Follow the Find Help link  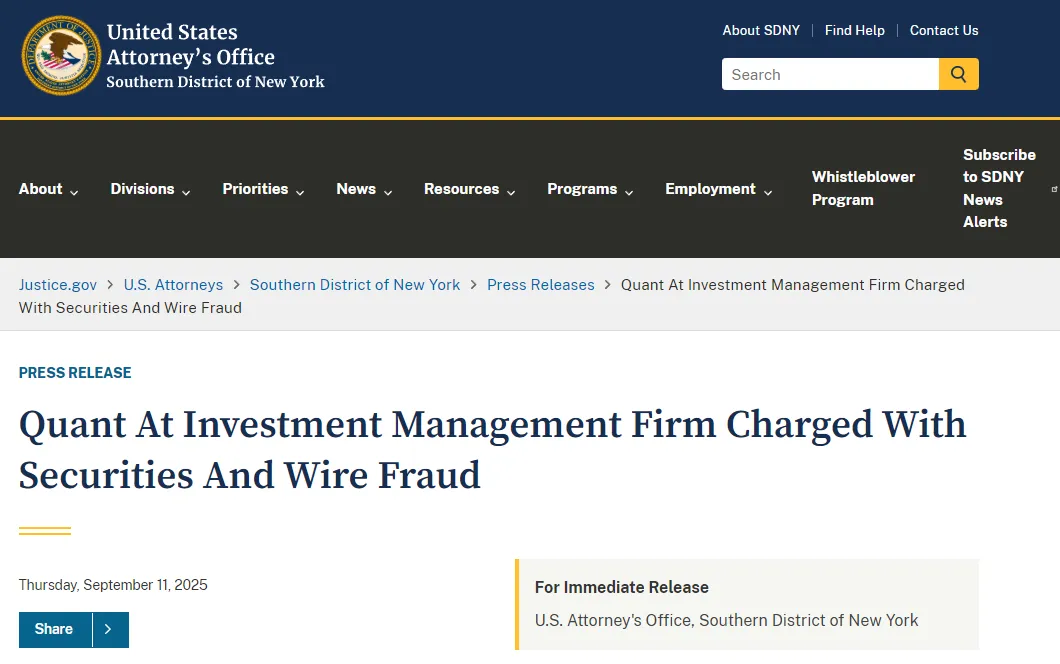854,30
